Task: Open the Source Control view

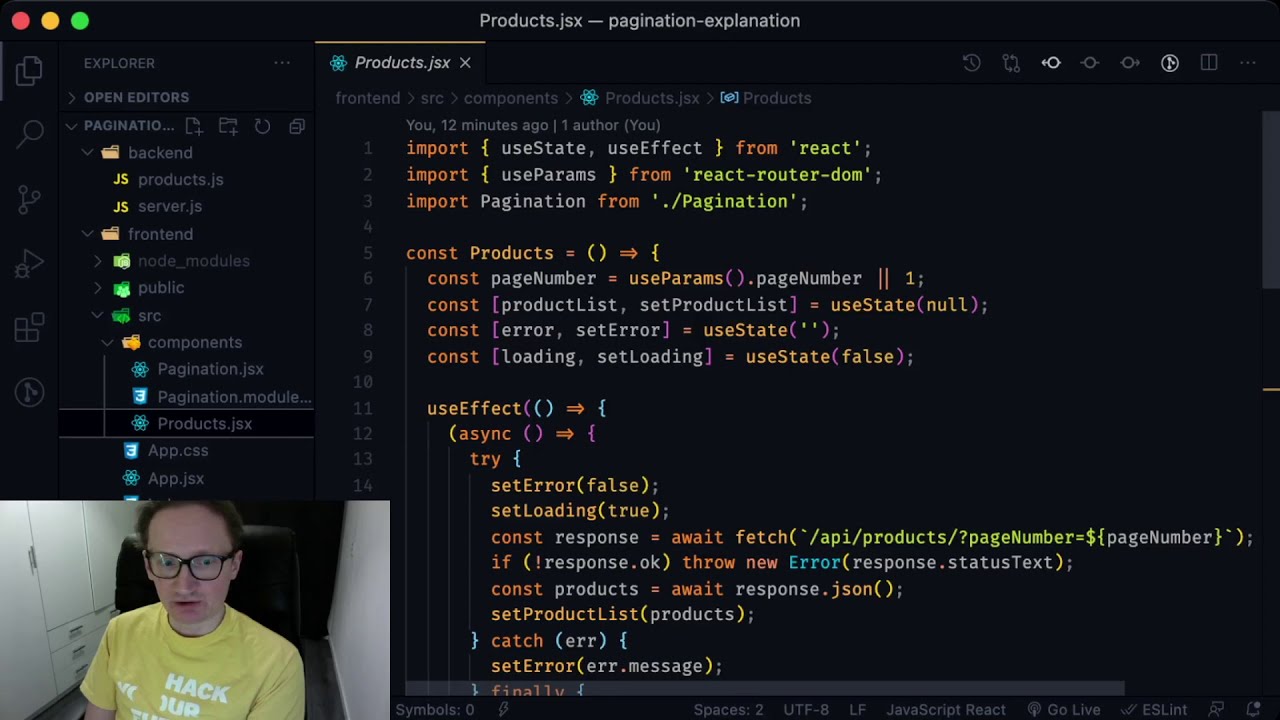Action: pos(29,199)
